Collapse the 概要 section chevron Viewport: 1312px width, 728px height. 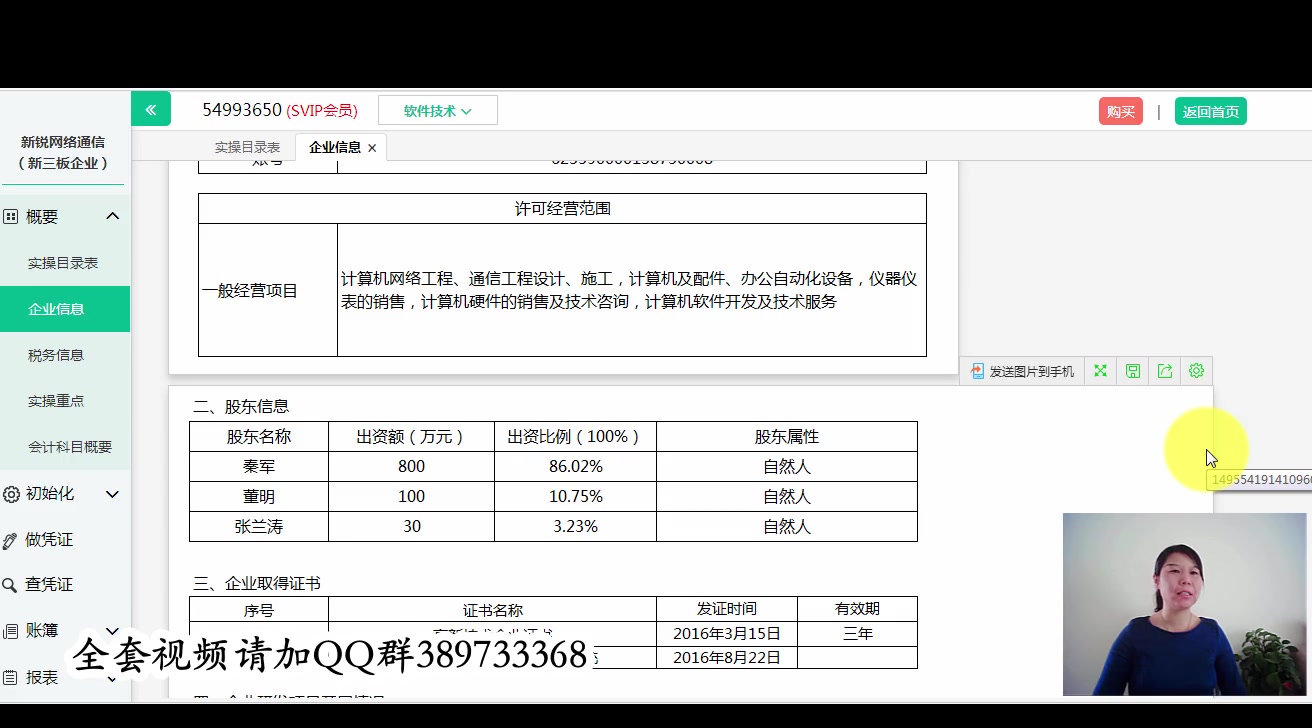click(x=113, y=216)
